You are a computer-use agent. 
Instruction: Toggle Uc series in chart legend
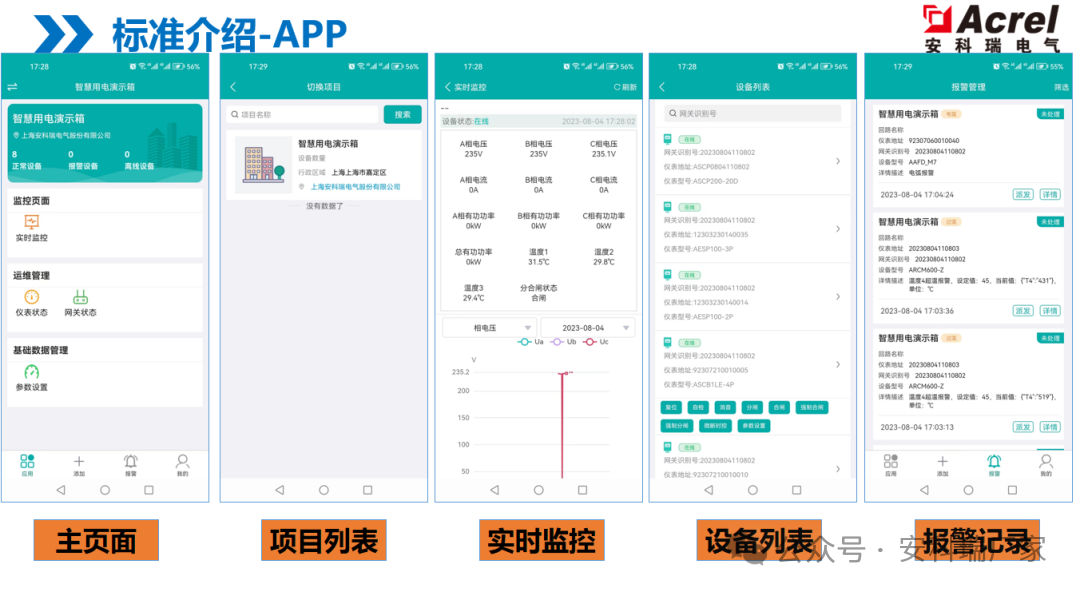[x=596, y=342]
